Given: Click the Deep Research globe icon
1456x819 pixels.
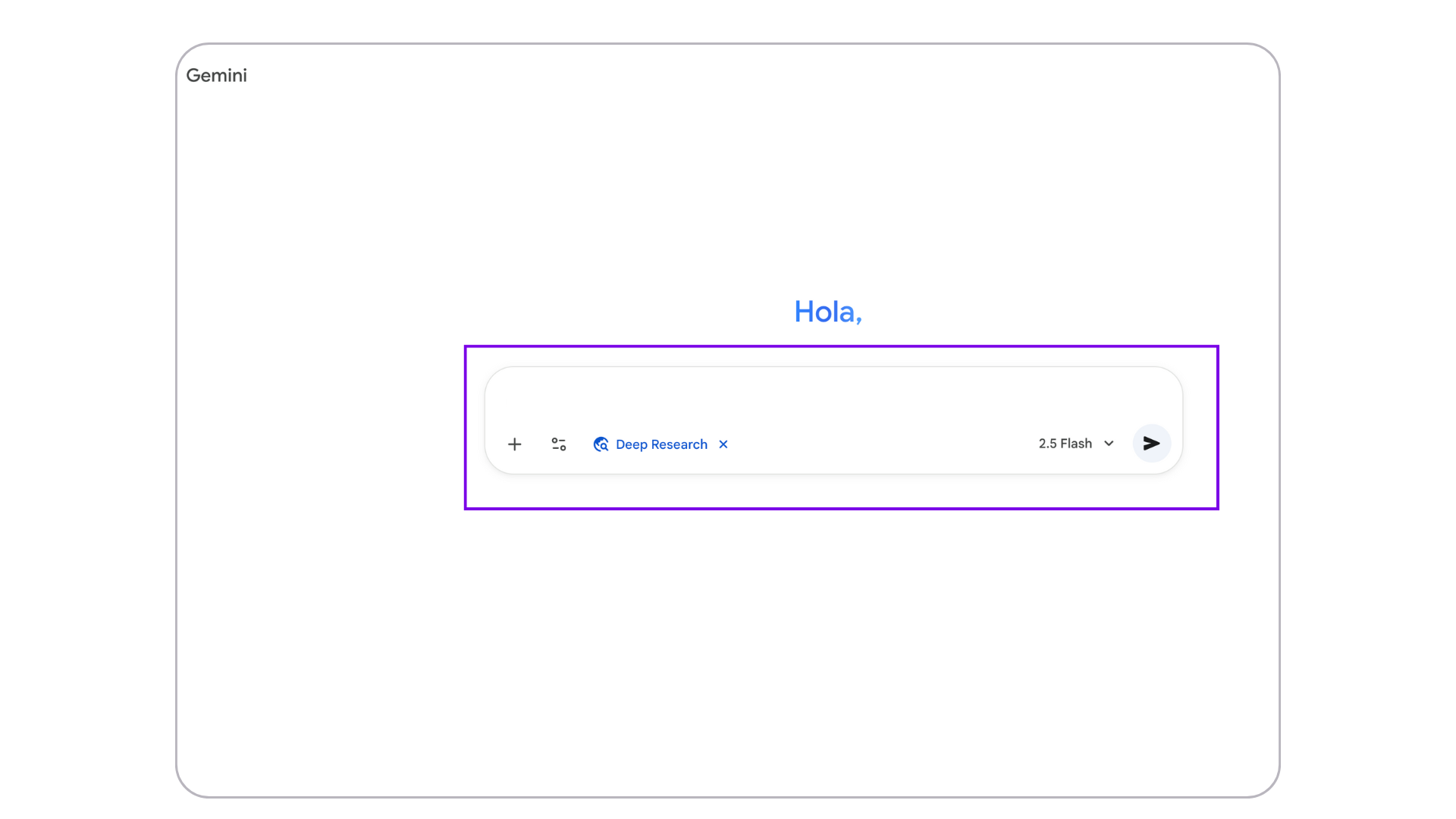Looking at the screenshot, I should 601,444.
